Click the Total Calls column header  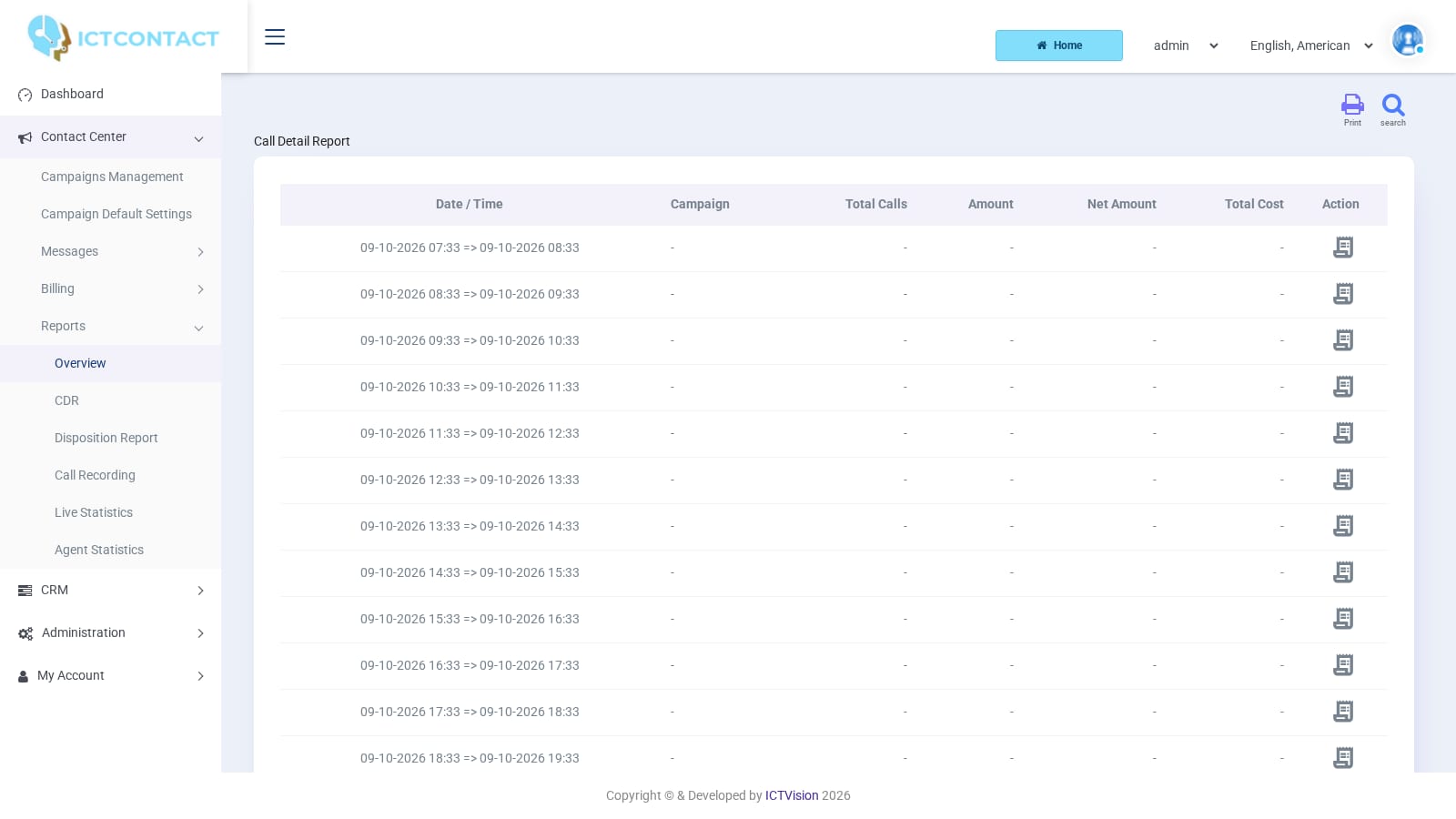876,204
